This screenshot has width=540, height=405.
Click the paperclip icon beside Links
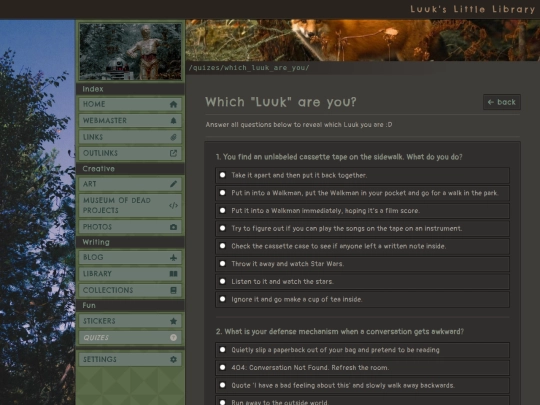coord(173,137)
